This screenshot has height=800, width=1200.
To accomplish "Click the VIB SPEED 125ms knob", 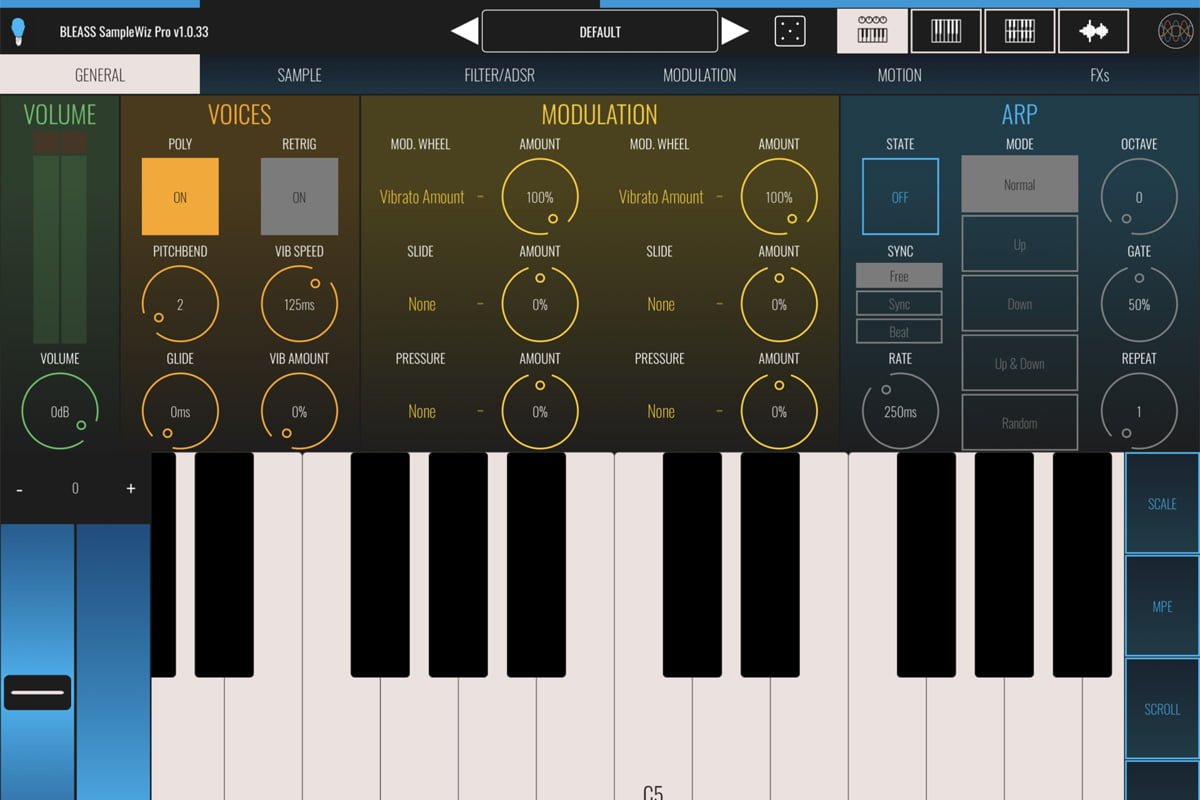I will click(299, 304).
